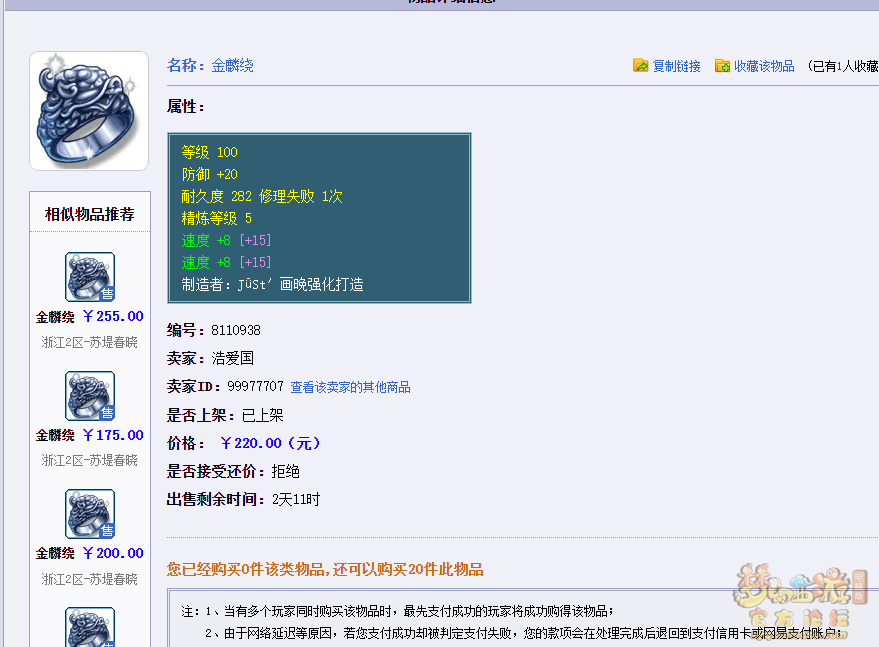Open the last partially visible ring thumbnail
Screen dimensions: 879x647
click(90, 627)
